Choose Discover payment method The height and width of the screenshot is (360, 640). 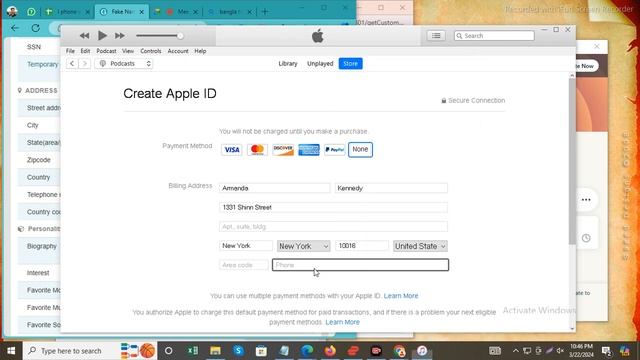[283, 150]
